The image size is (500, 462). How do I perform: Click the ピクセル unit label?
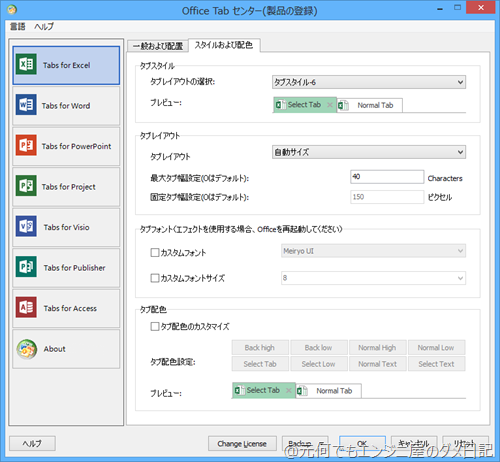[x=440, y=197]
